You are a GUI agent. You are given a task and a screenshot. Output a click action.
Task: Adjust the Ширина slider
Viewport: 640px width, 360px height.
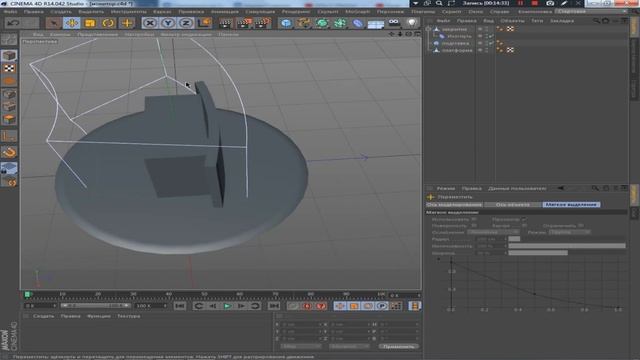pos(567,253)
